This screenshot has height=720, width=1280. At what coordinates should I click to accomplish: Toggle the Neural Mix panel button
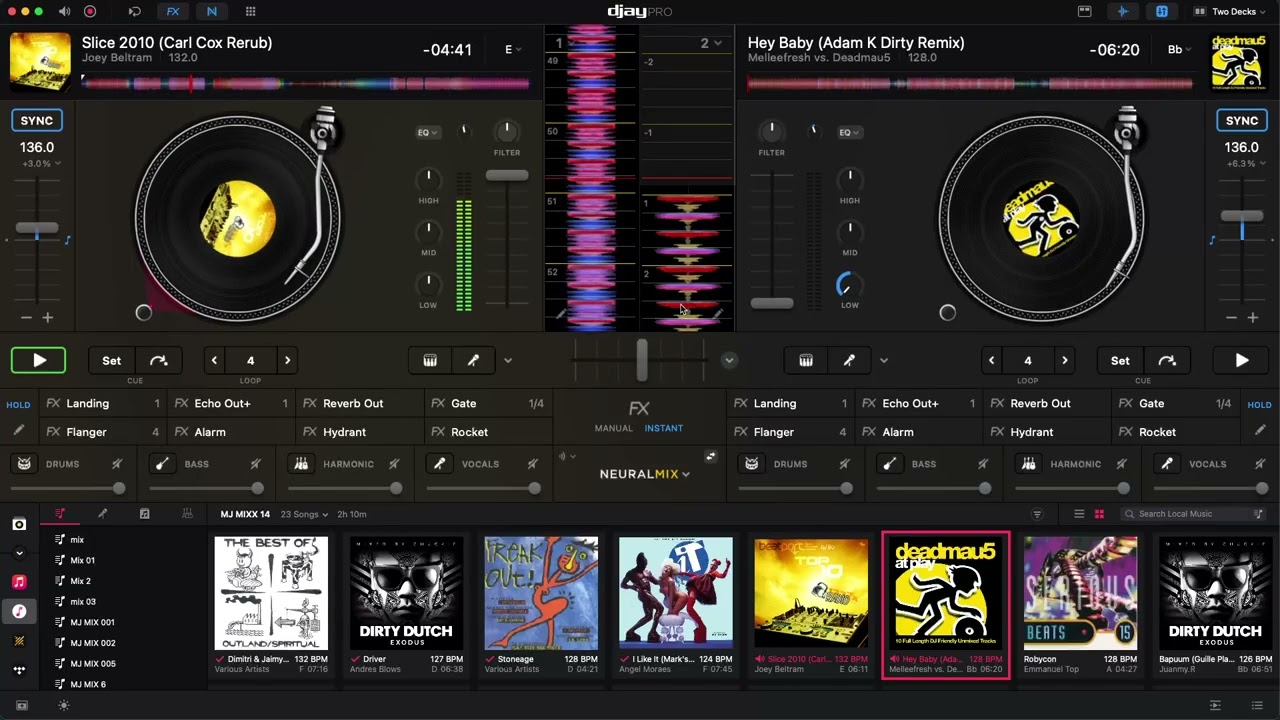tap(211, 12)
